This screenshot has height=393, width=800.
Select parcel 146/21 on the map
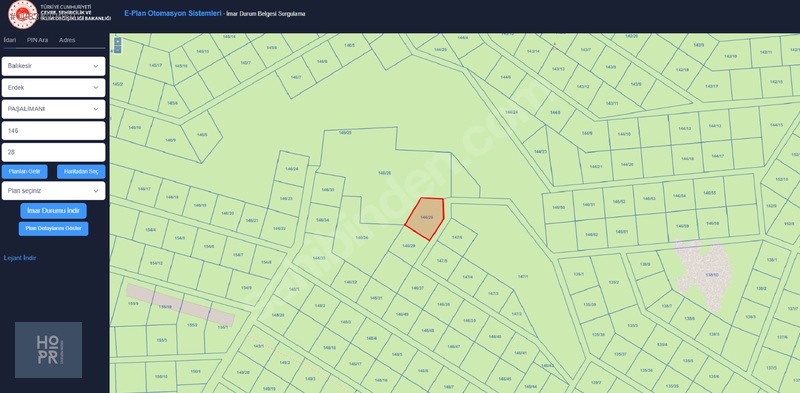(252, 220)
